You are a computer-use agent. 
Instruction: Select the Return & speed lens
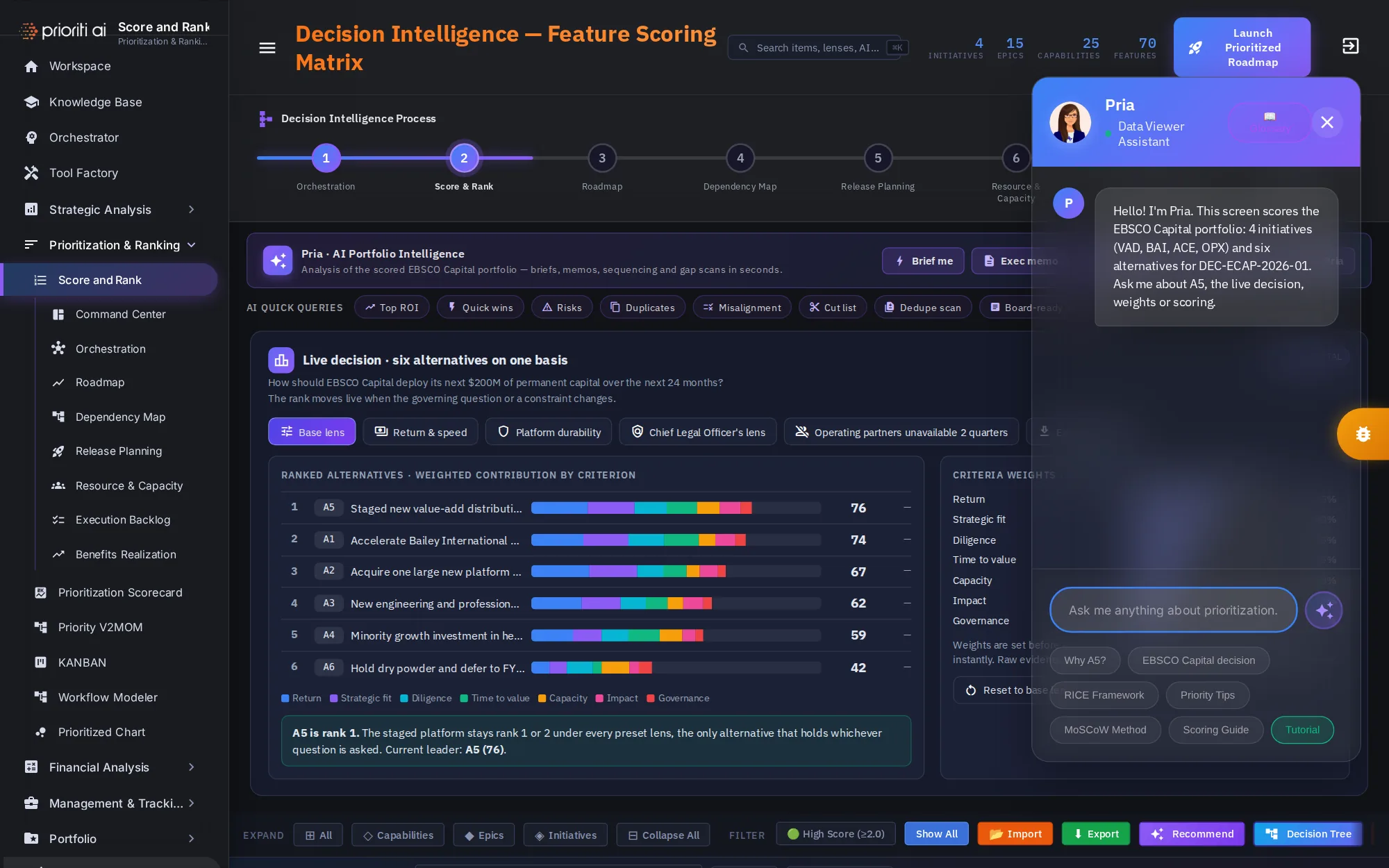[x=420, y=432]
